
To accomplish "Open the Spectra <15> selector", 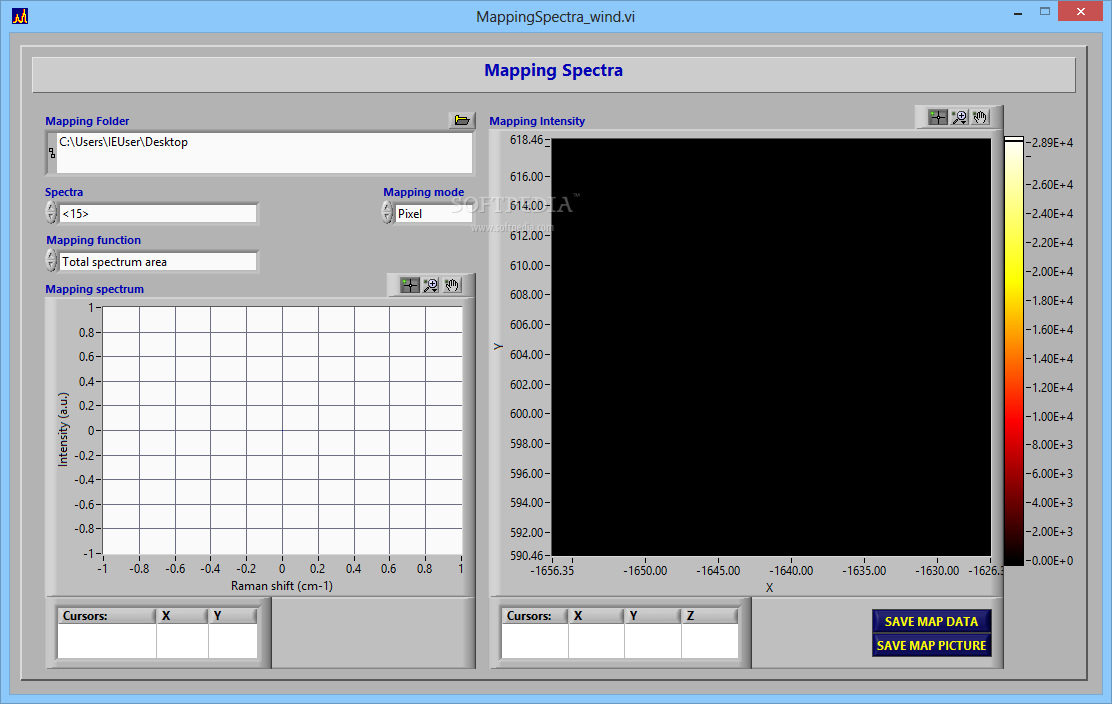I will [x=158, y=213].
